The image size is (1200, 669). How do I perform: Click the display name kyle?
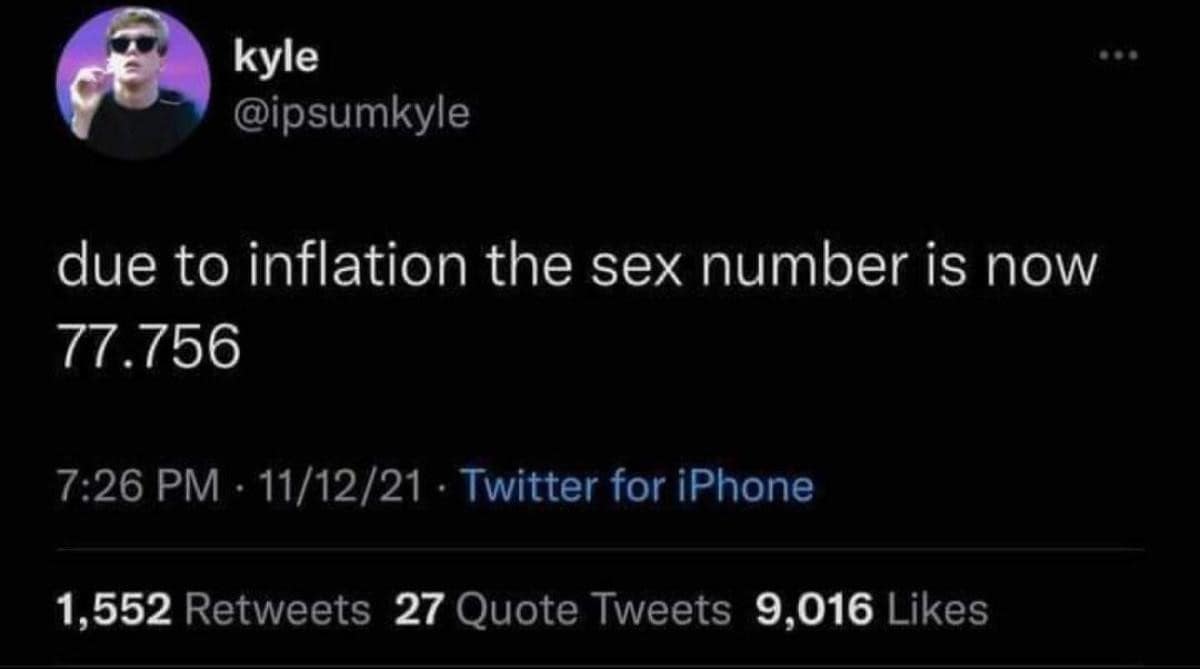tap(272, 57)
